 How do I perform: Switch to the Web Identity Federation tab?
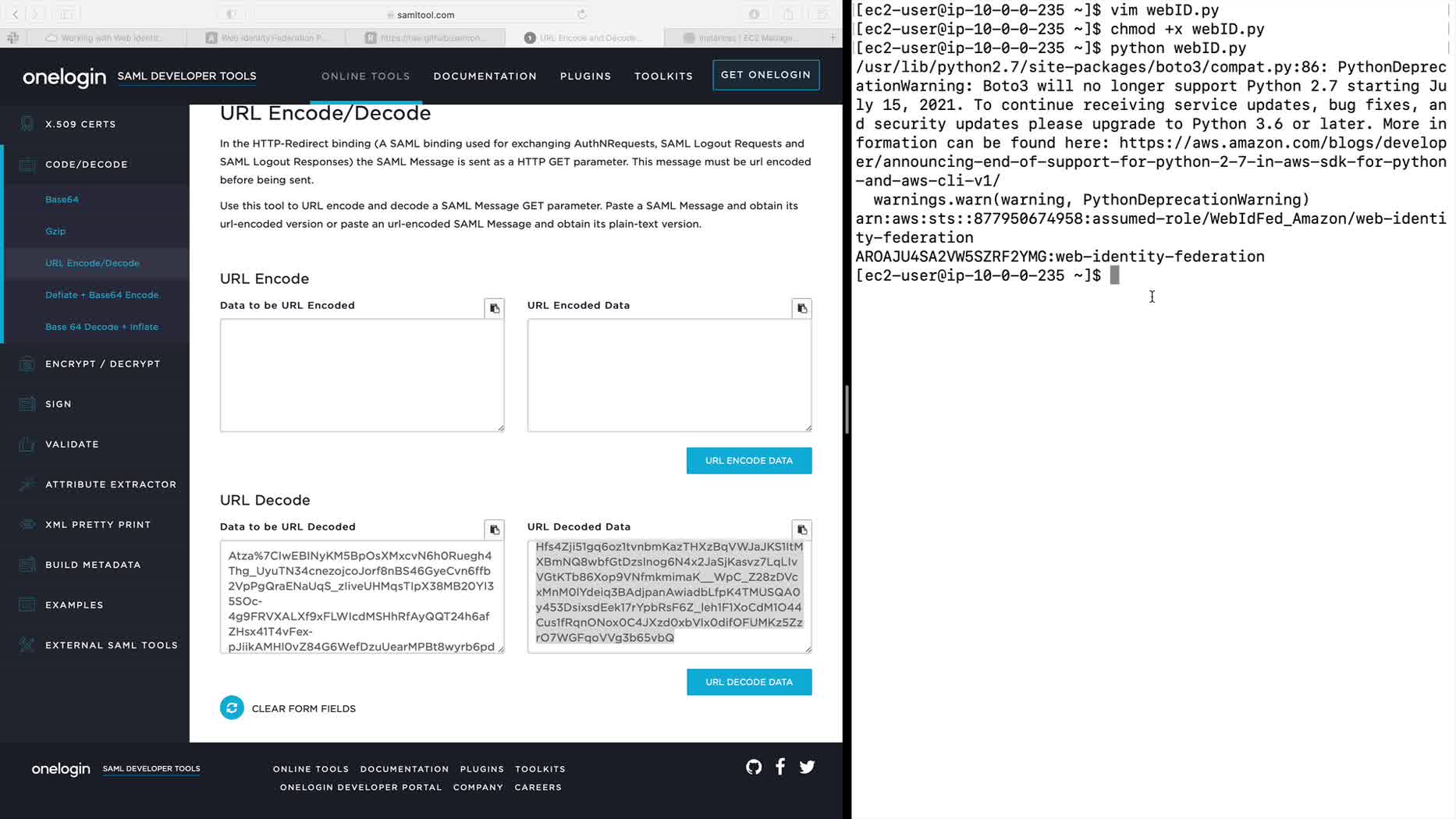tap(267, 37)
